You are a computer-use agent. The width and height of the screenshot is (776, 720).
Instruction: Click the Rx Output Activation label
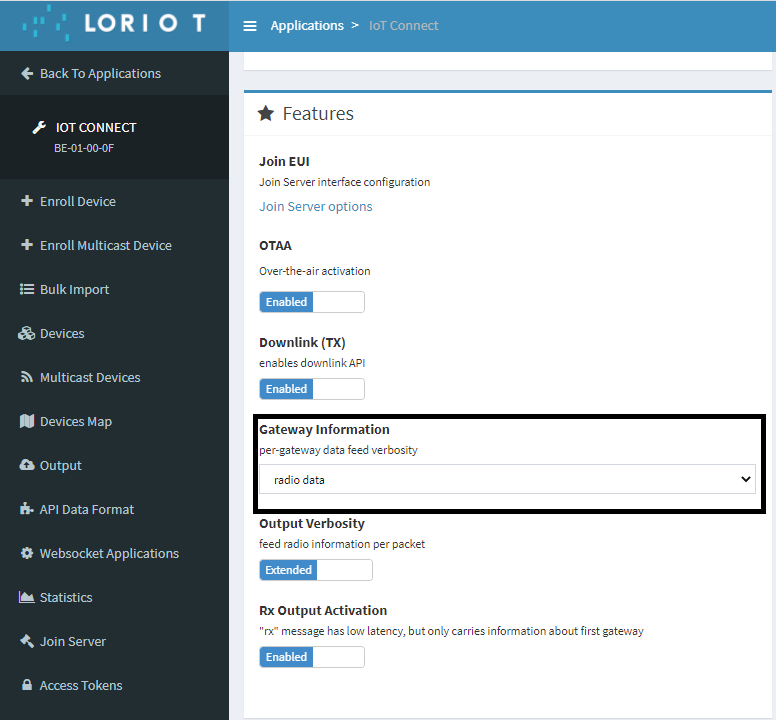323,611
